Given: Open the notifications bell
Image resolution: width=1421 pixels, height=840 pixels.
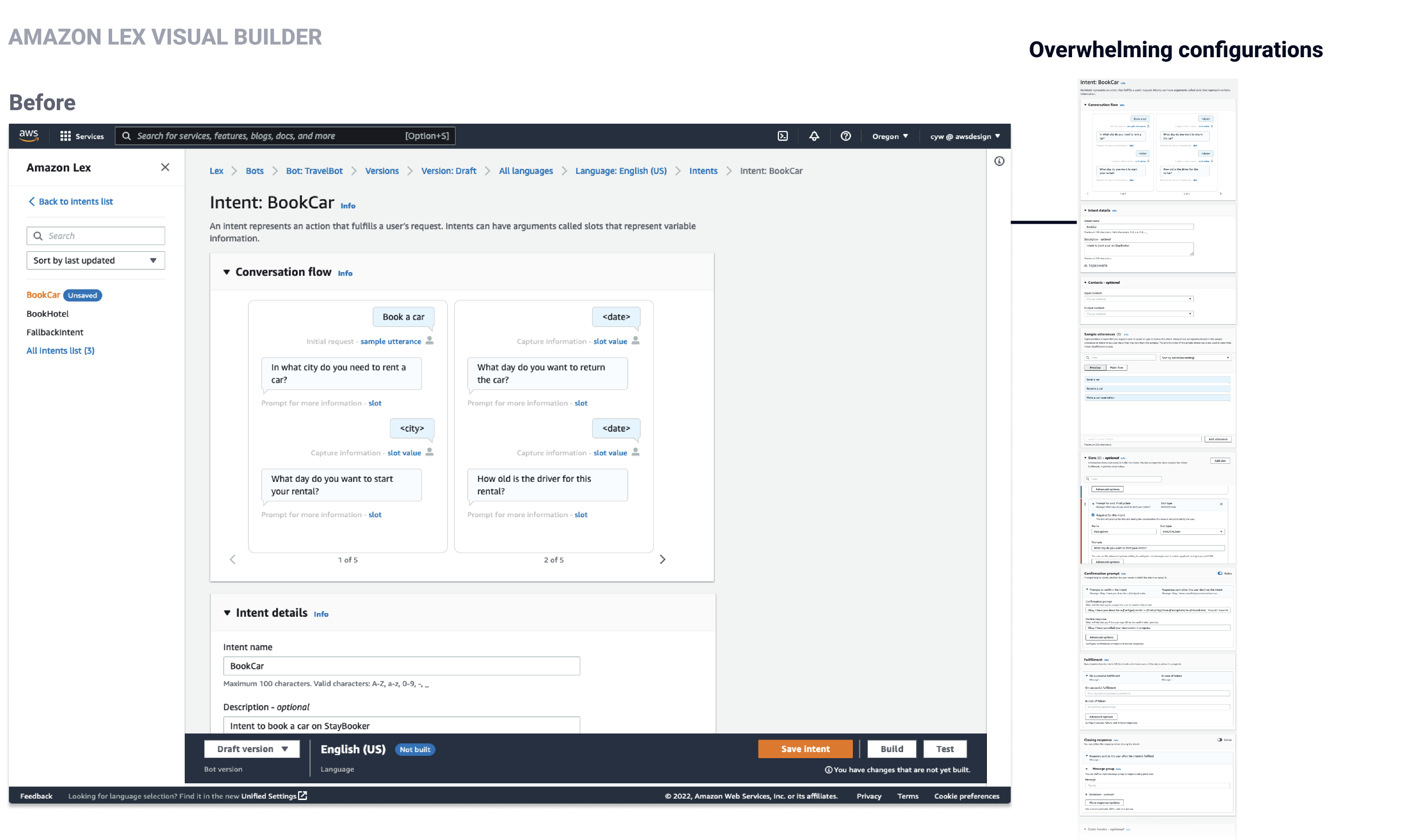Looking at the screenshot, I should (814, 136).
